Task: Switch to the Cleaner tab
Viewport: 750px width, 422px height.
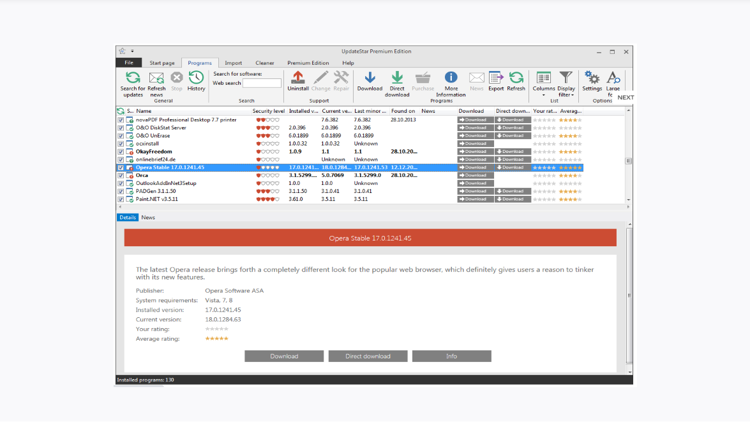Action: pyautogui.click(x=264, y=63)
